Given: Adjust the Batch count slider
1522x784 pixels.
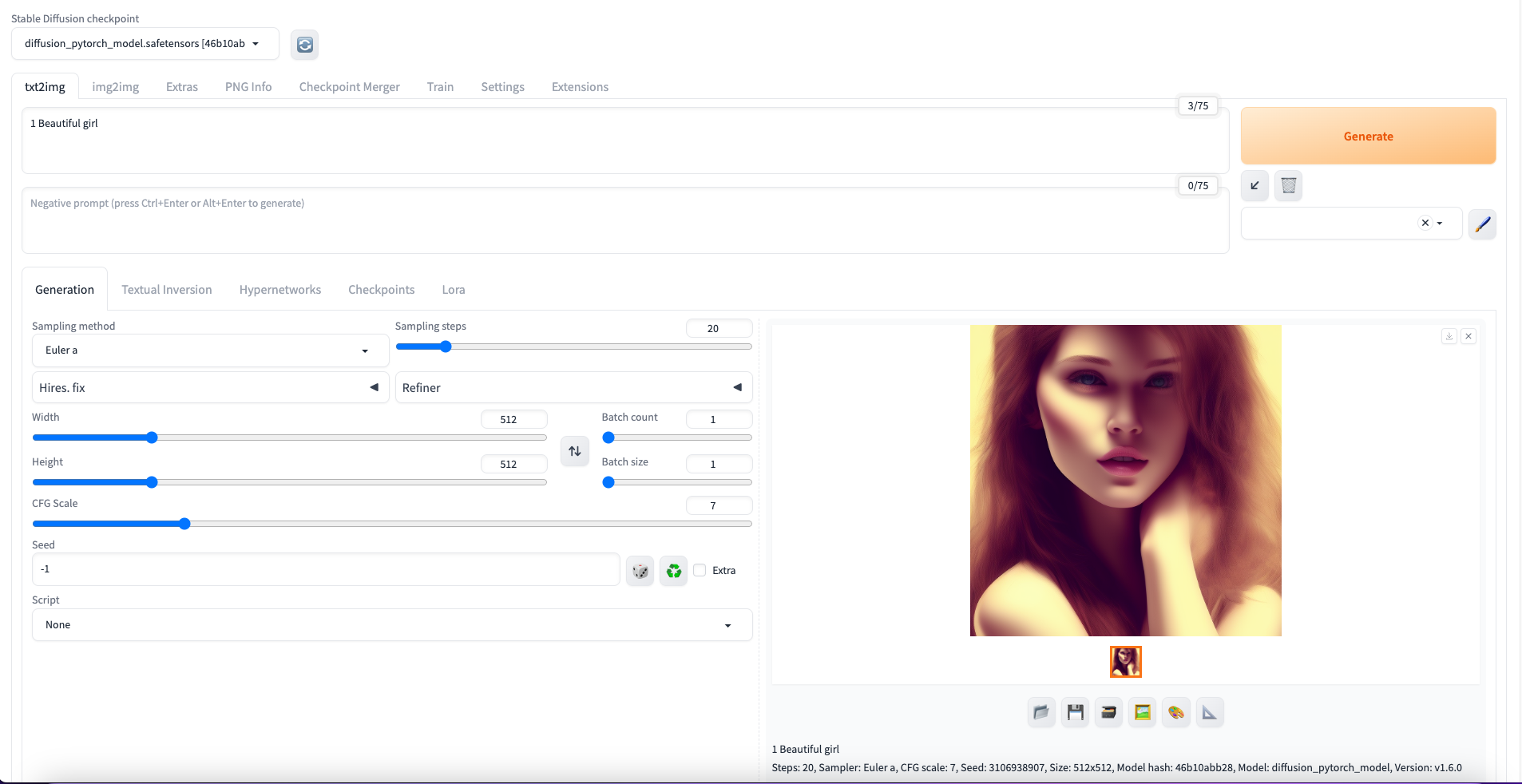Looking at the screenshot, I should (x=677, y=438).
